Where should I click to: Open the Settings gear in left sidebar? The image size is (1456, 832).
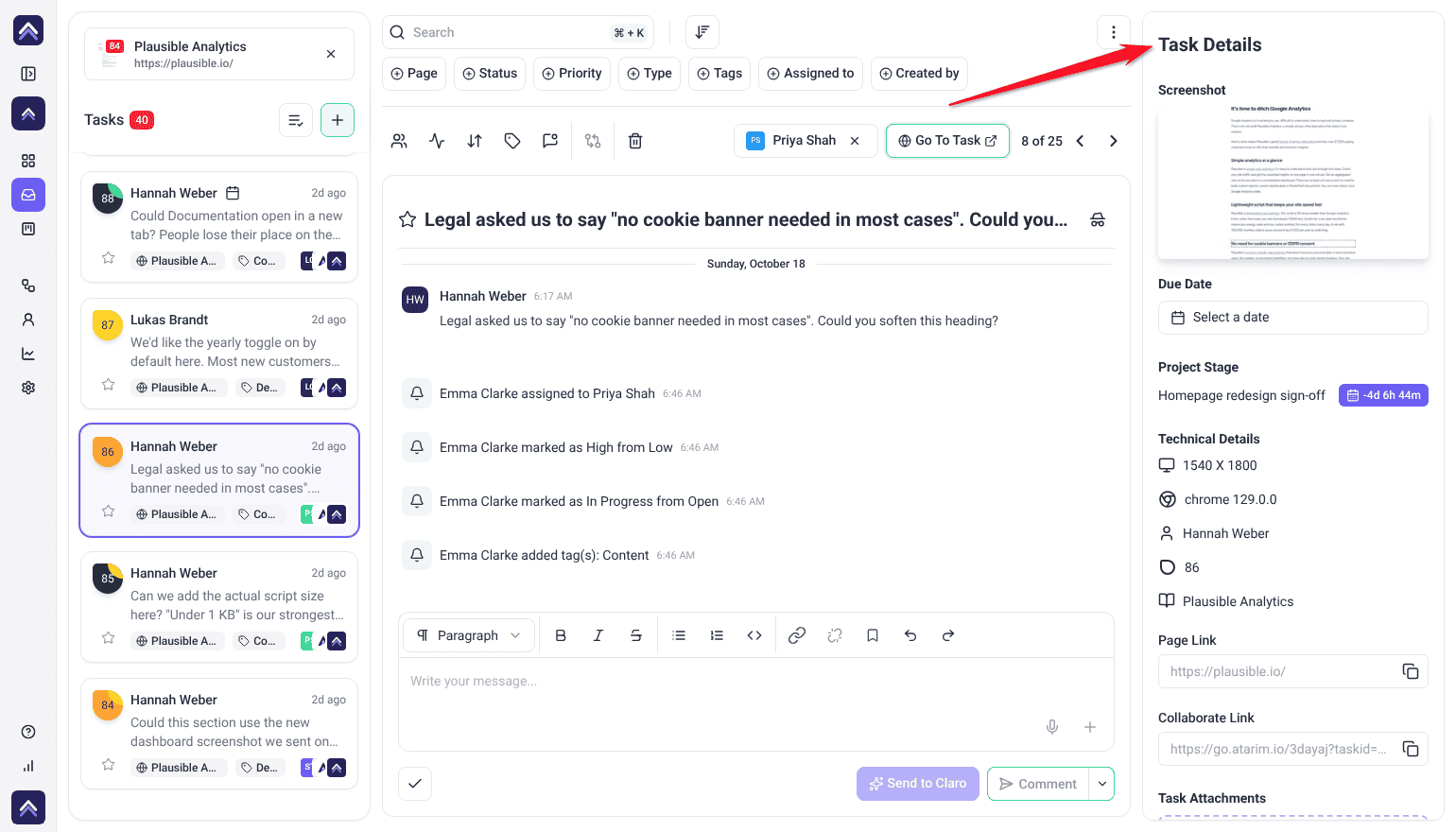28,388
